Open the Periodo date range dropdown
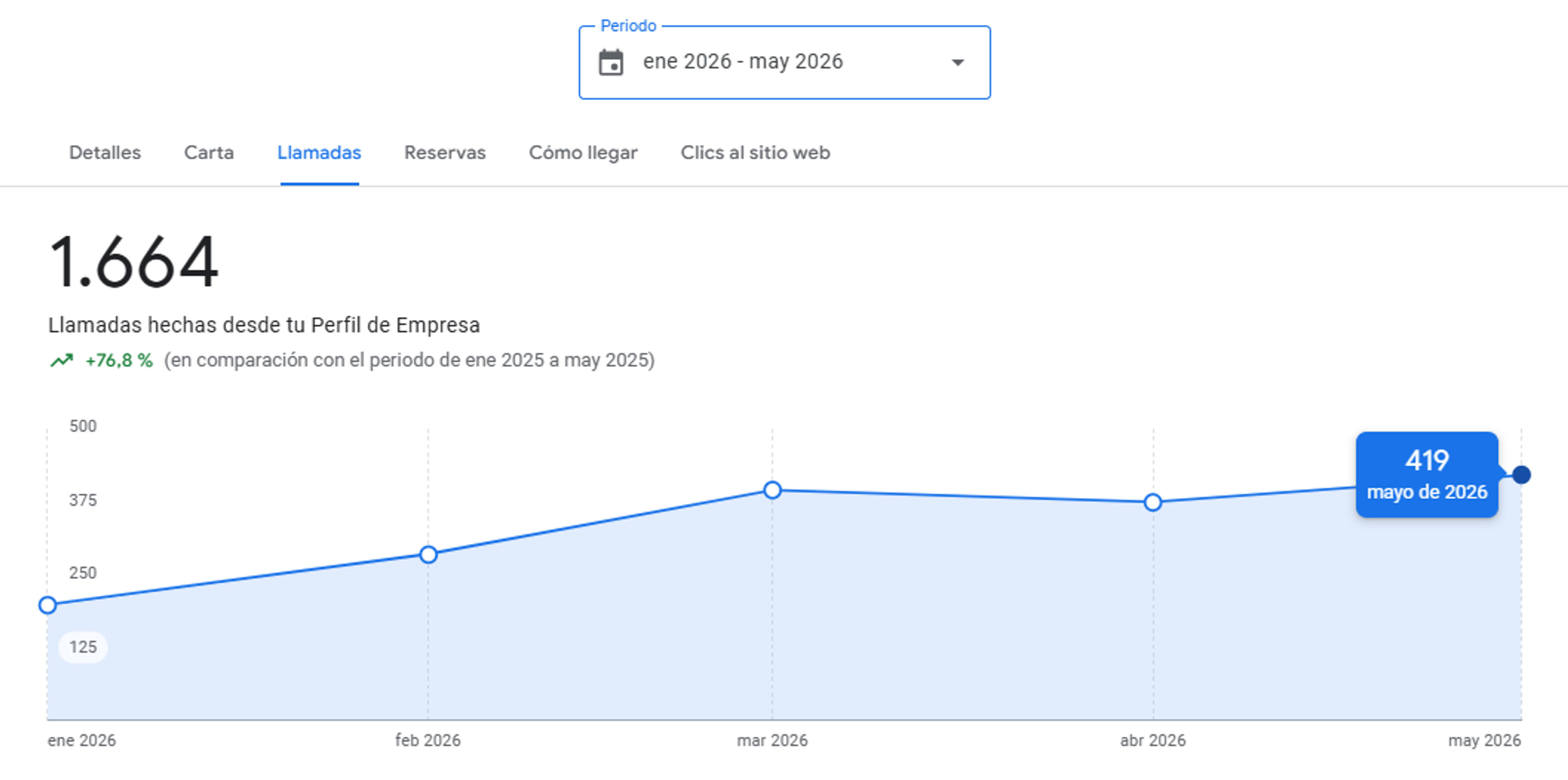1568x780 pixels. [784, 62]
